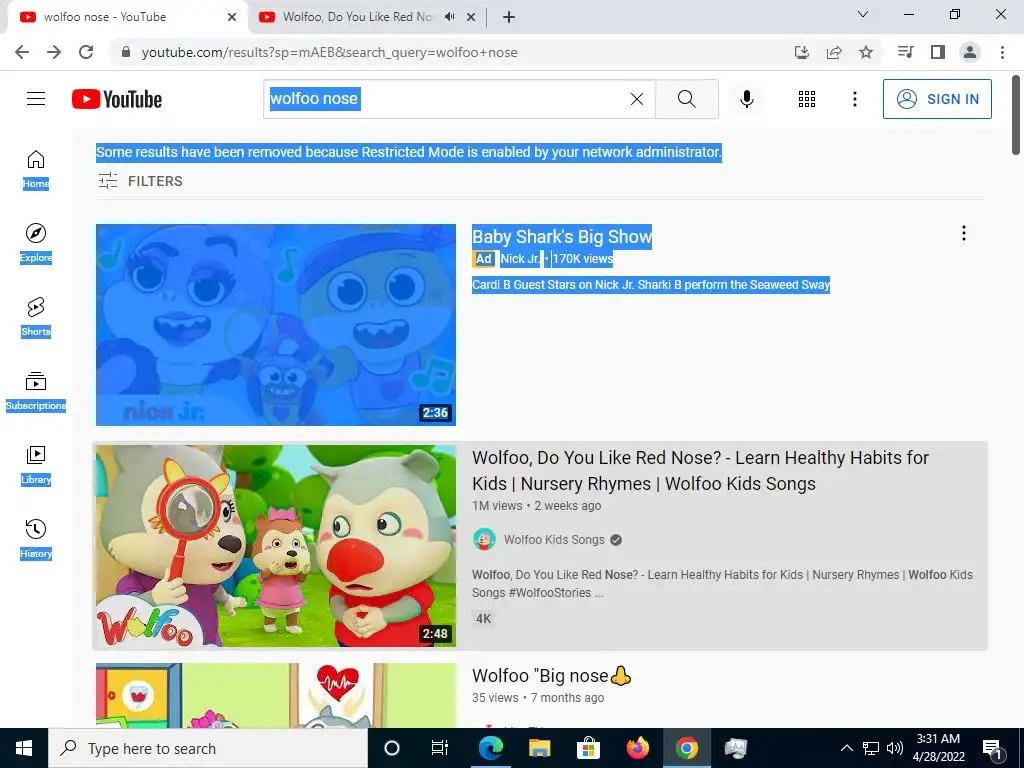
Task: Go to the YouTube logo homepage
Action: [117, 99]
